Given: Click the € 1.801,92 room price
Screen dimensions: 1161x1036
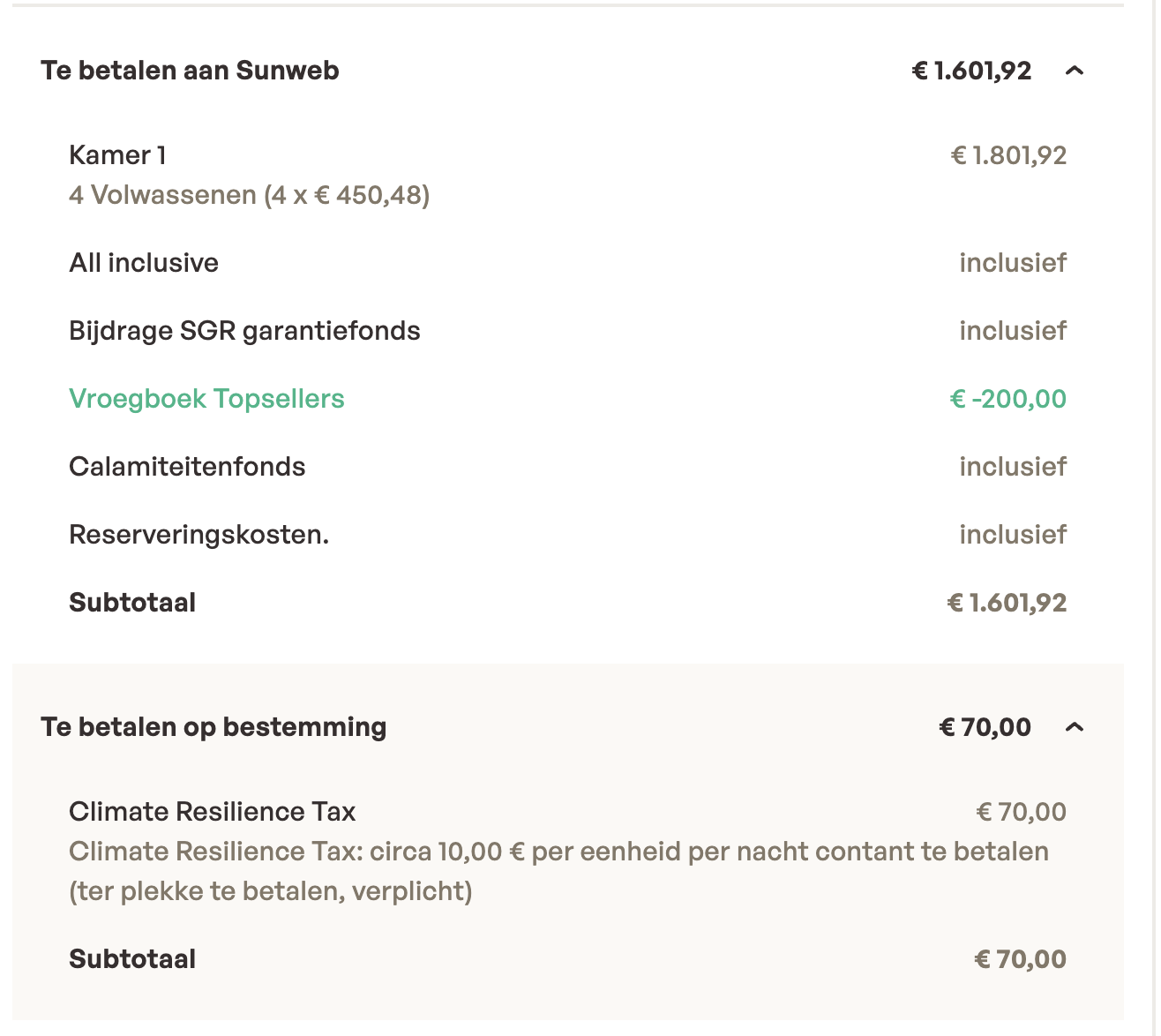Looking at the screenshot, I should [x=1008, y=155].
